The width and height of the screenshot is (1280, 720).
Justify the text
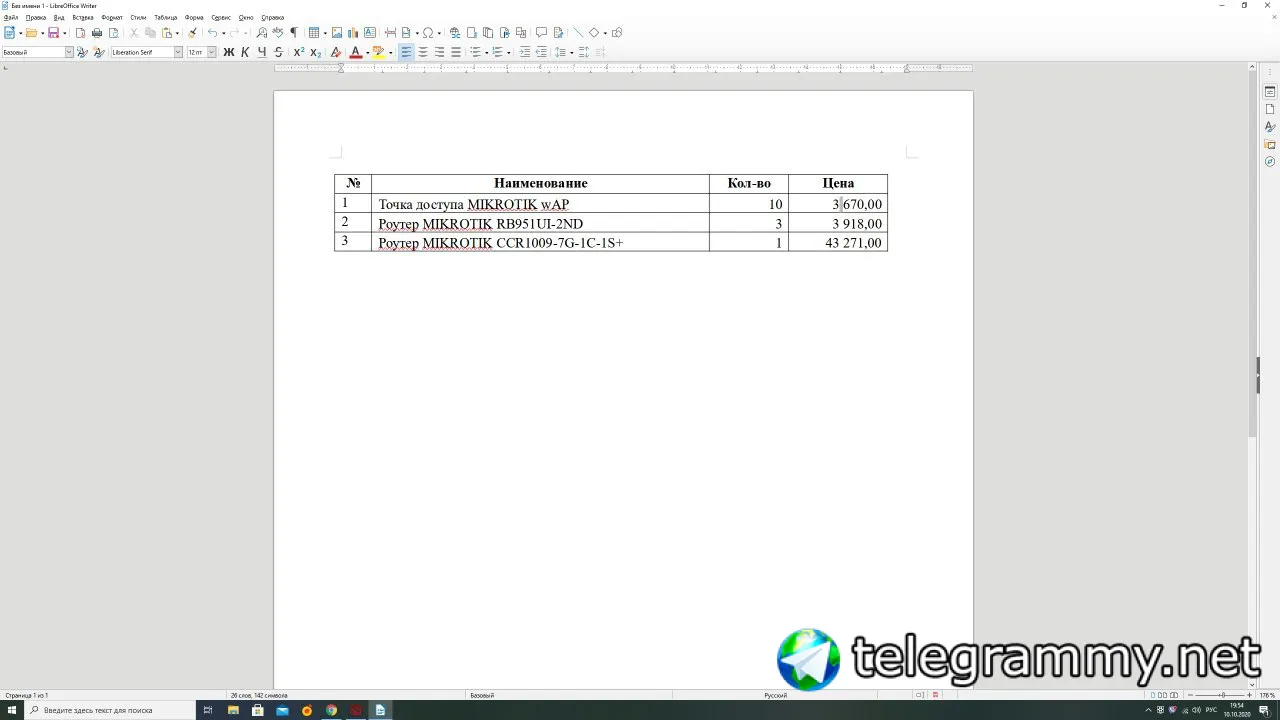tap(456, 52)
